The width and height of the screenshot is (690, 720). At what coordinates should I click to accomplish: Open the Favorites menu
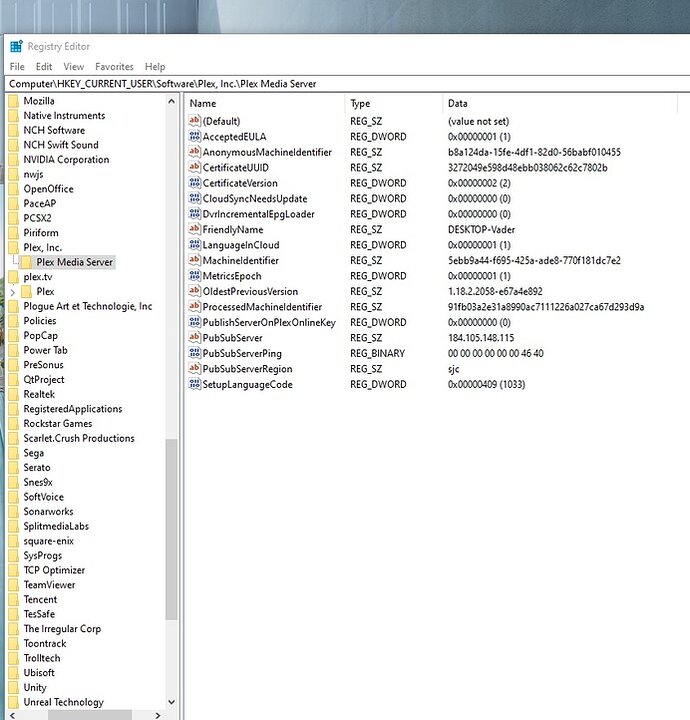point(114,67)
